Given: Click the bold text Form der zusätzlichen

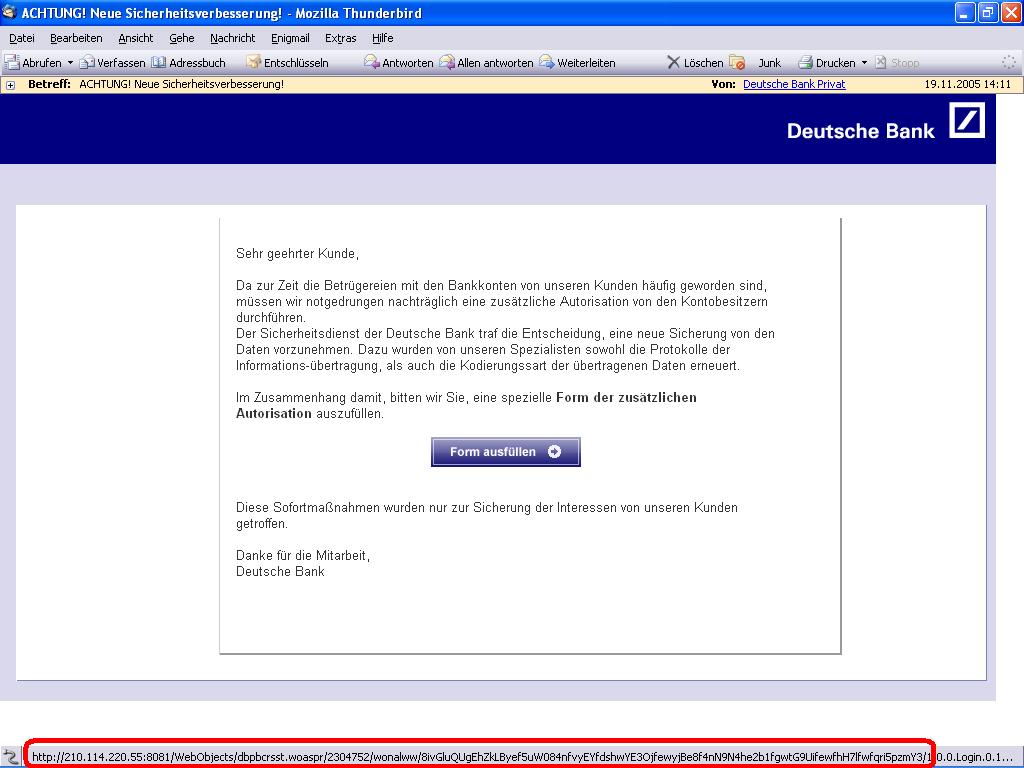Looking at the screenshot, I should [626, 398].
